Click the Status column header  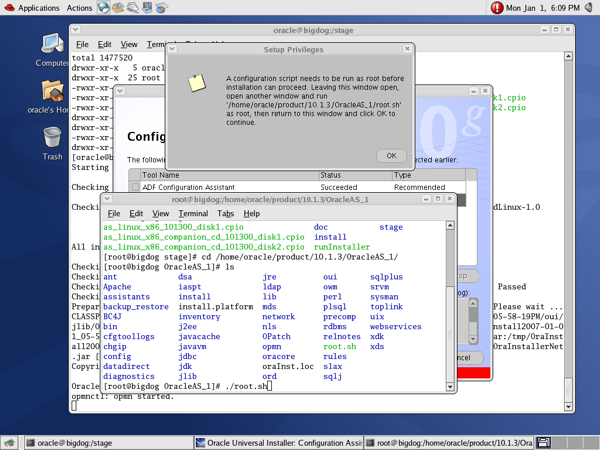click(x=355, y=175)
